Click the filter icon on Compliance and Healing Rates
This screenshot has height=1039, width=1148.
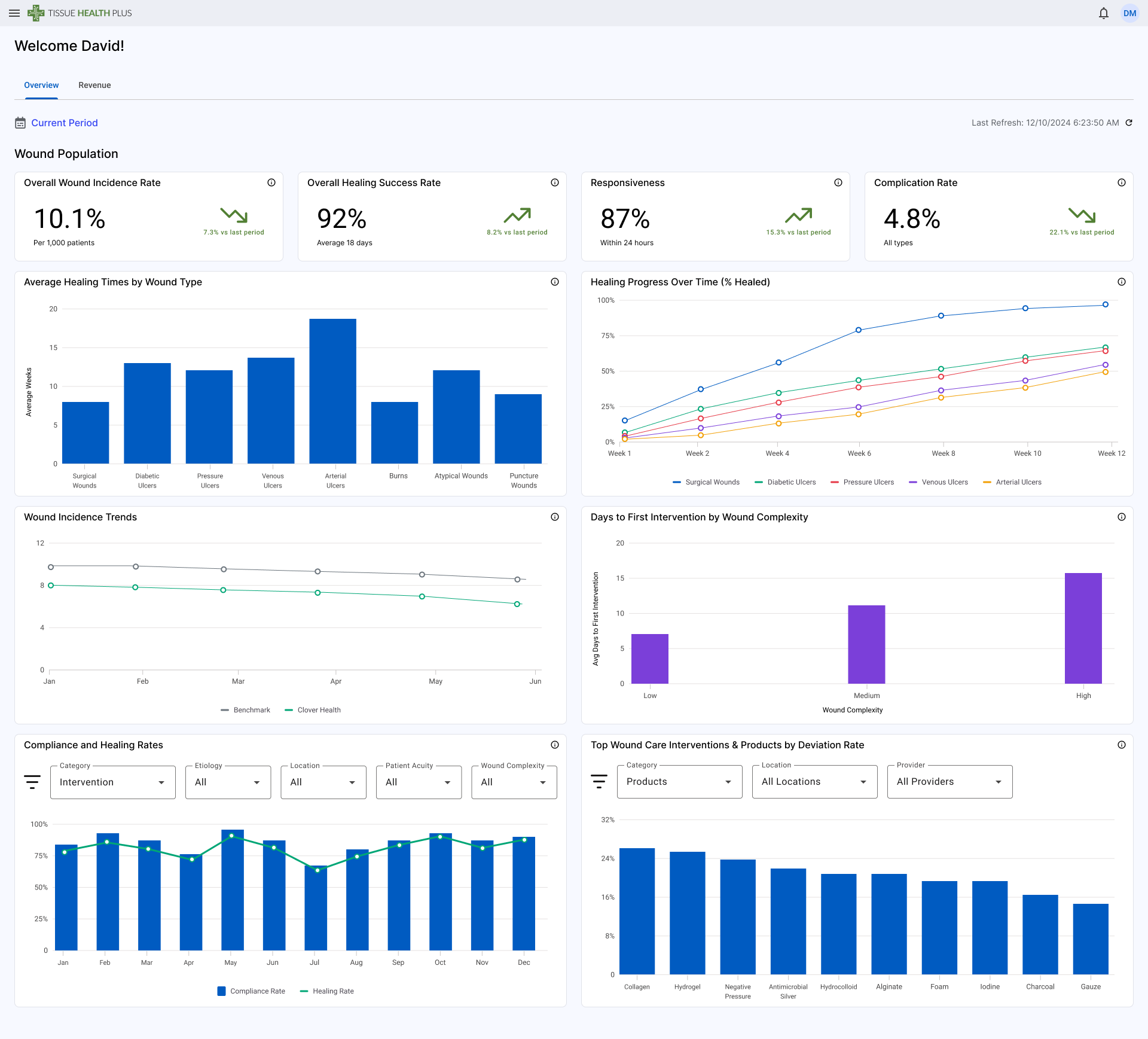tap(32, 782)
